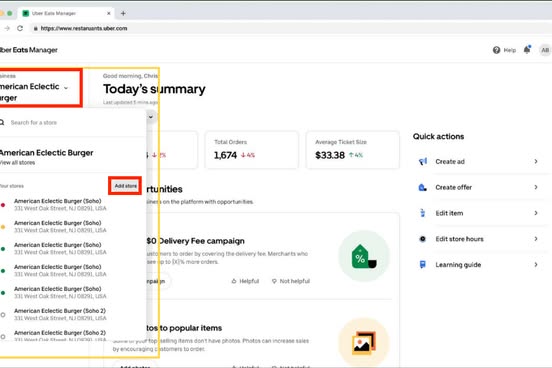The height and width of the screenshot is (368, 552).
Task: Select Create offer quick action
Action: click(480, 187)
